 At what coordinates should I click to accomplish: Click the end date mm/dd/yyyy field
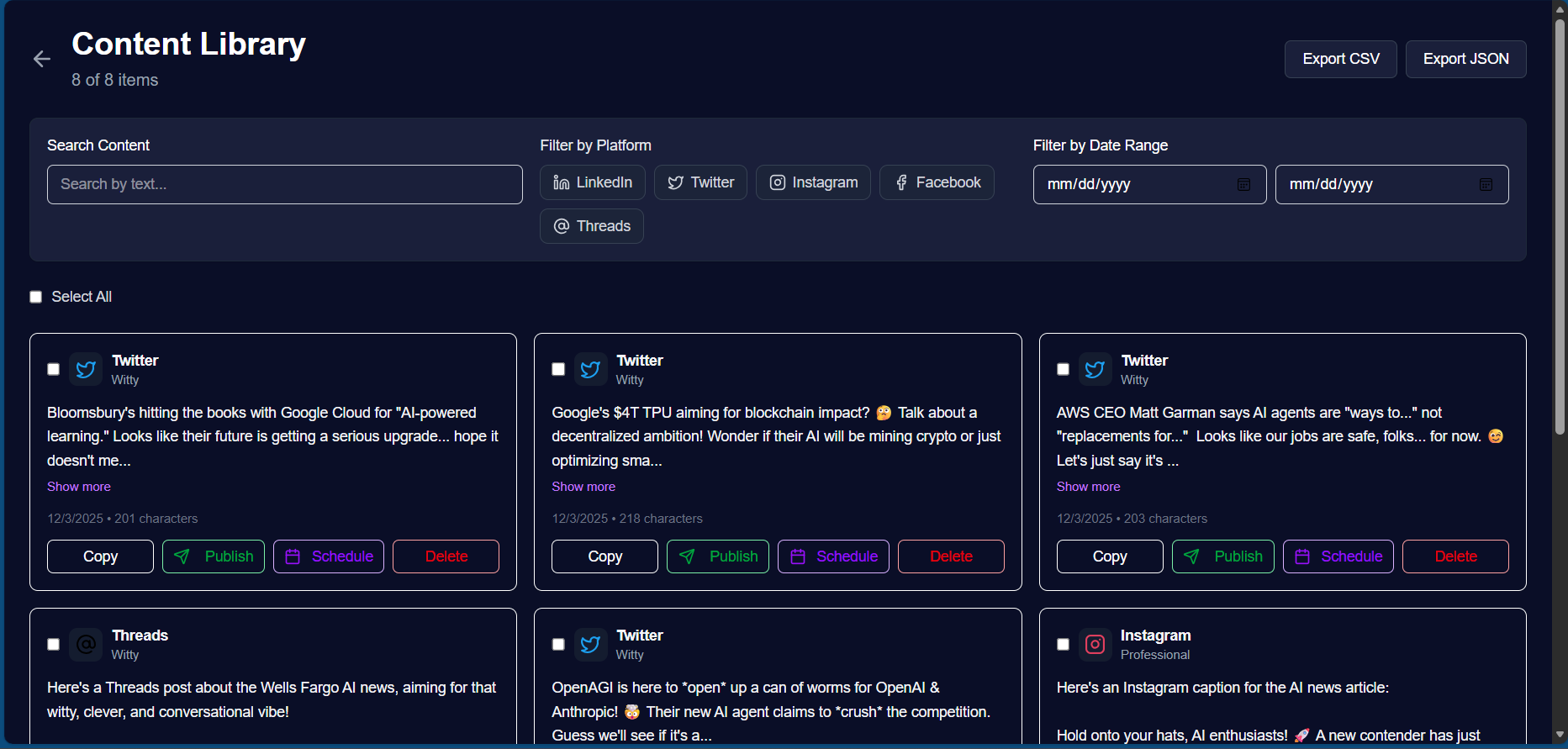point(1391,184)
